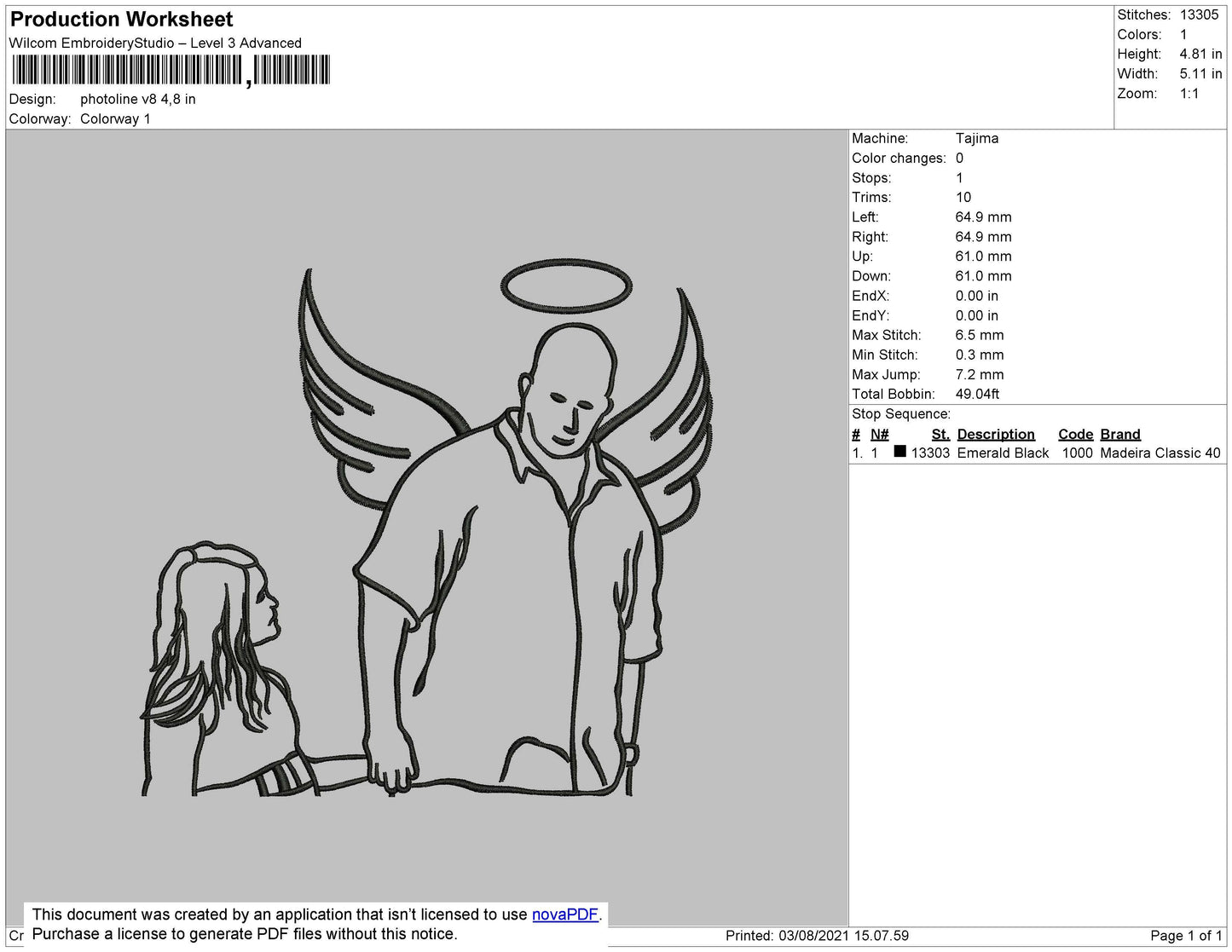Select the Stitches value 13305
Viewport: 1232px width, 952px height.
pyautogui.click(x=1200, y=14)
